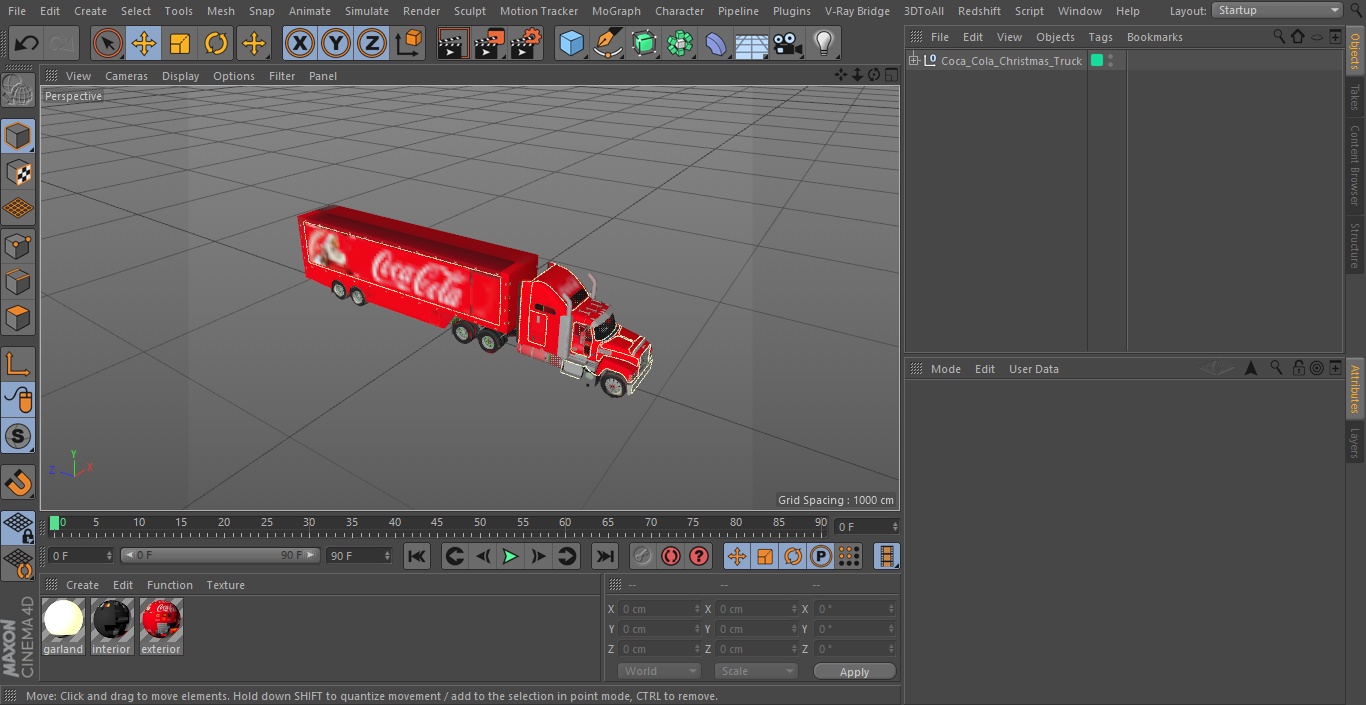Select the Live Selection tool
1366x705 pixels.
pos(108,43)
